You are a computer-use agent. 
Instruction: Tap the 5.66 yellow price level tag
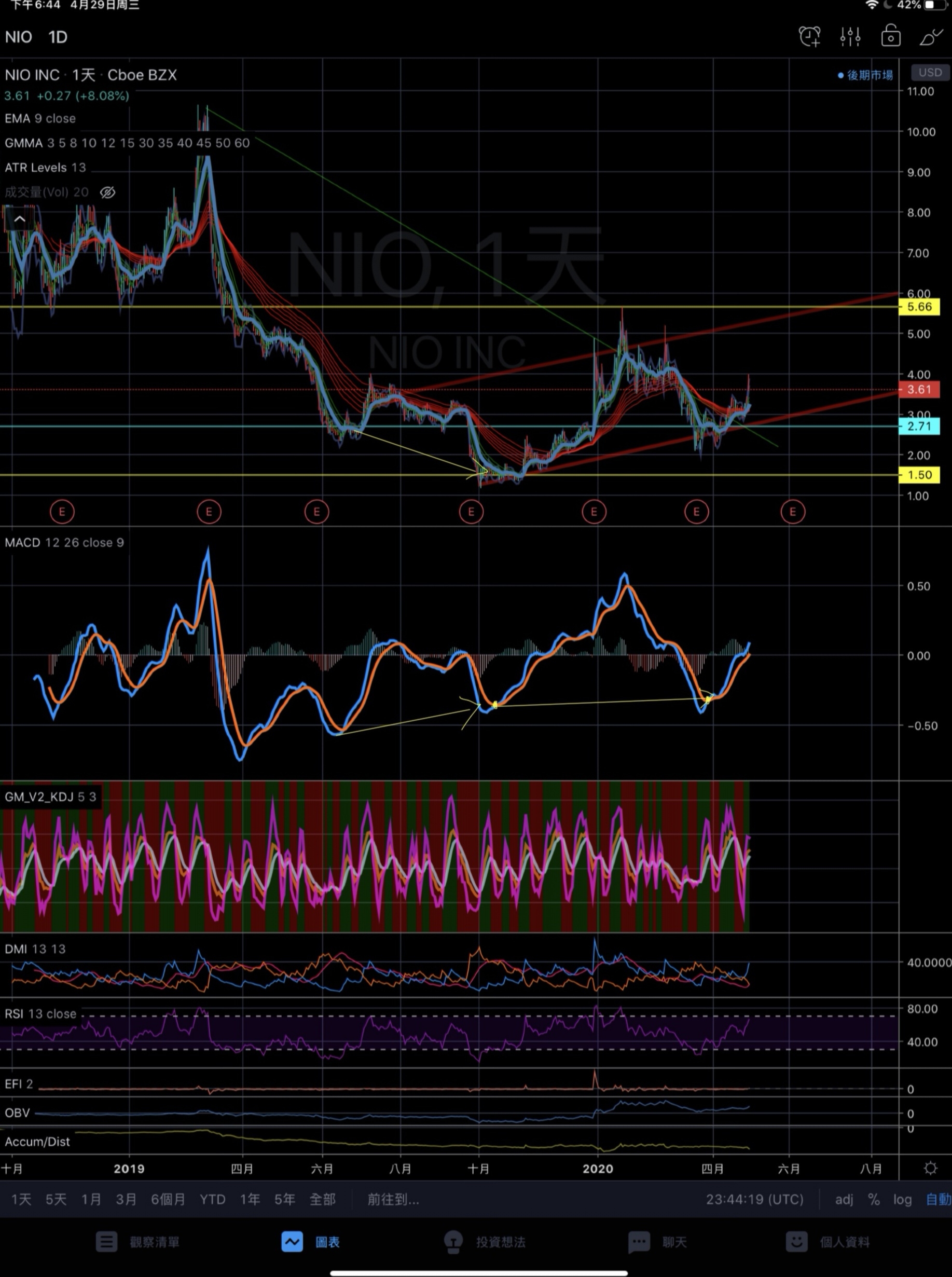(920, 307)
